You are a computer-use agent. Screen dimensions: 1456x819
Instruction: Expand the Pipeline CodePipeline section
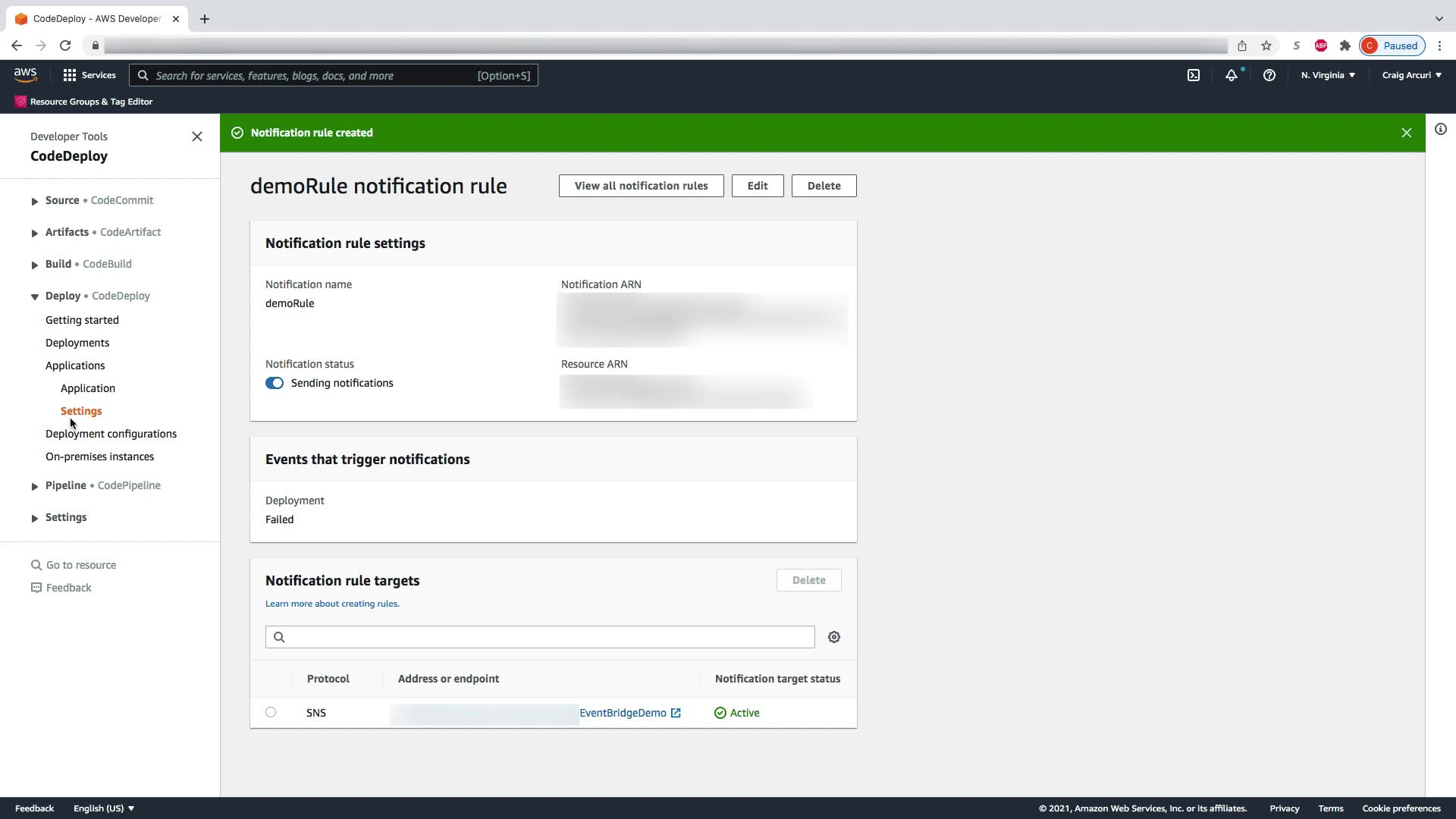click(x=34, y=486)
